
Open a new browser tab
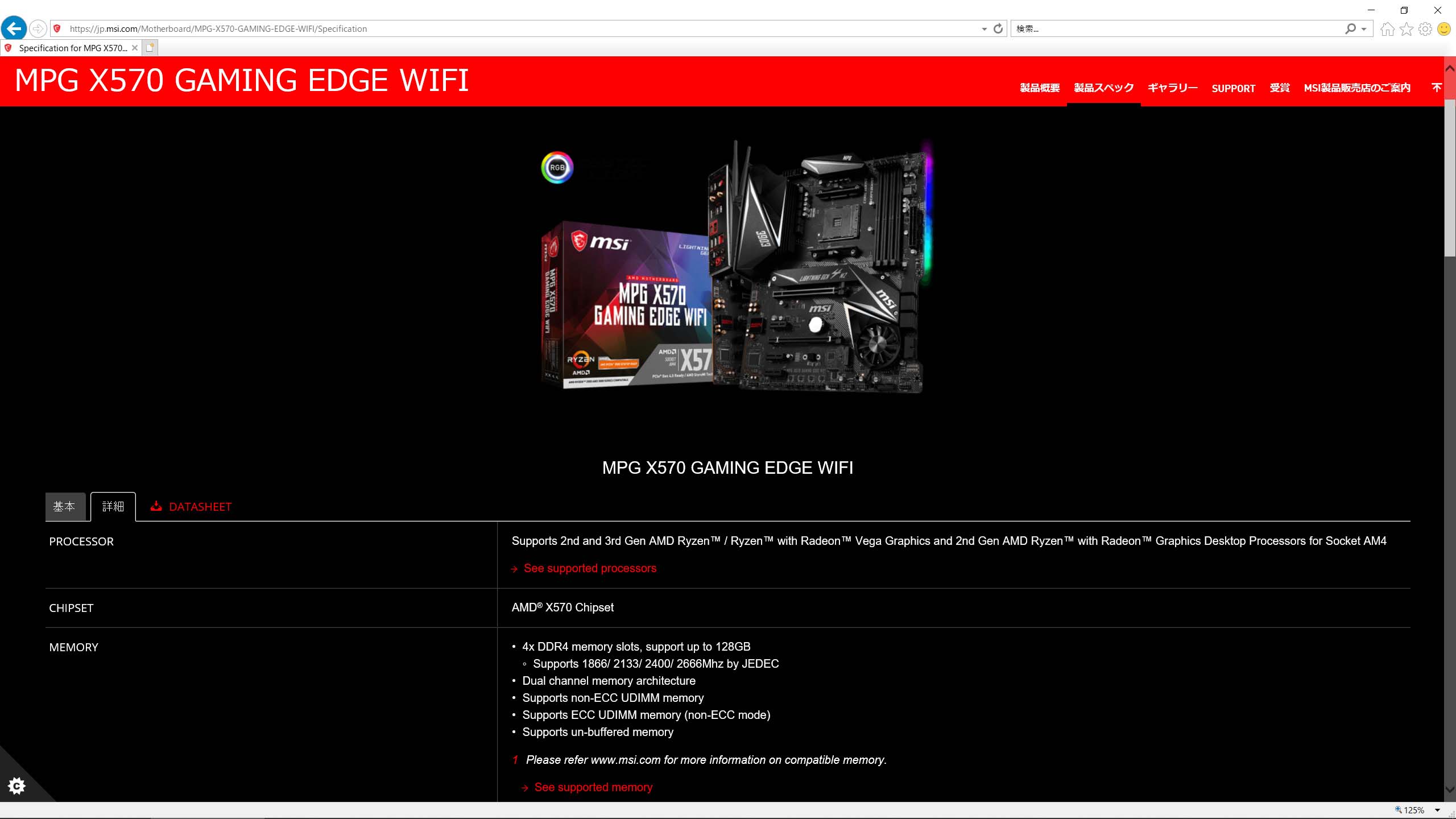coord(150,48)
